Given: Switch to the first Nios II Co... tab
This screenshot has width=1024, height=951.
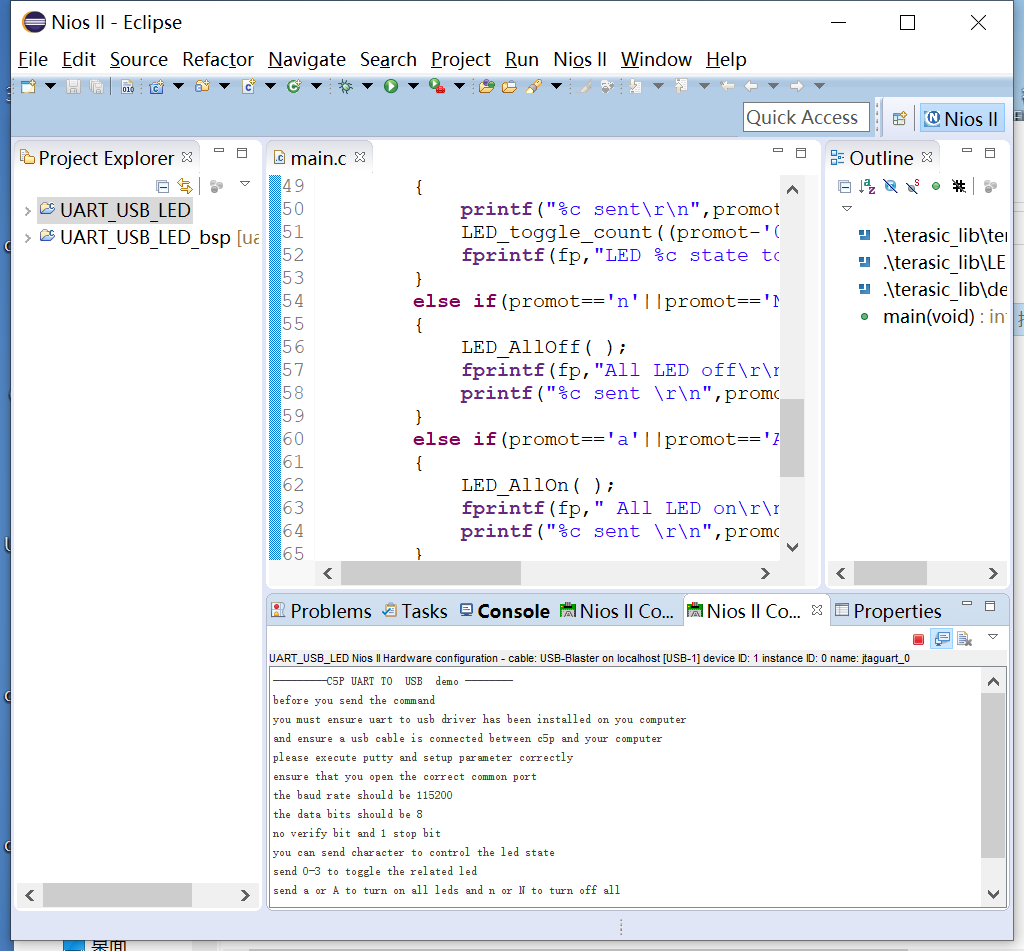Looking at the screenshot, I should pos(617,611).
